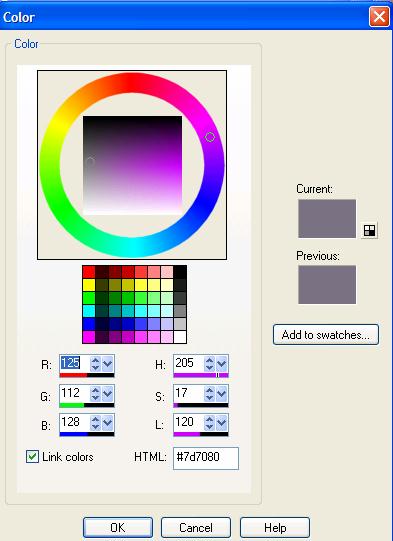393x541 pixels.
Task: Click the Cancel button
Action: (x=196, y=528)
